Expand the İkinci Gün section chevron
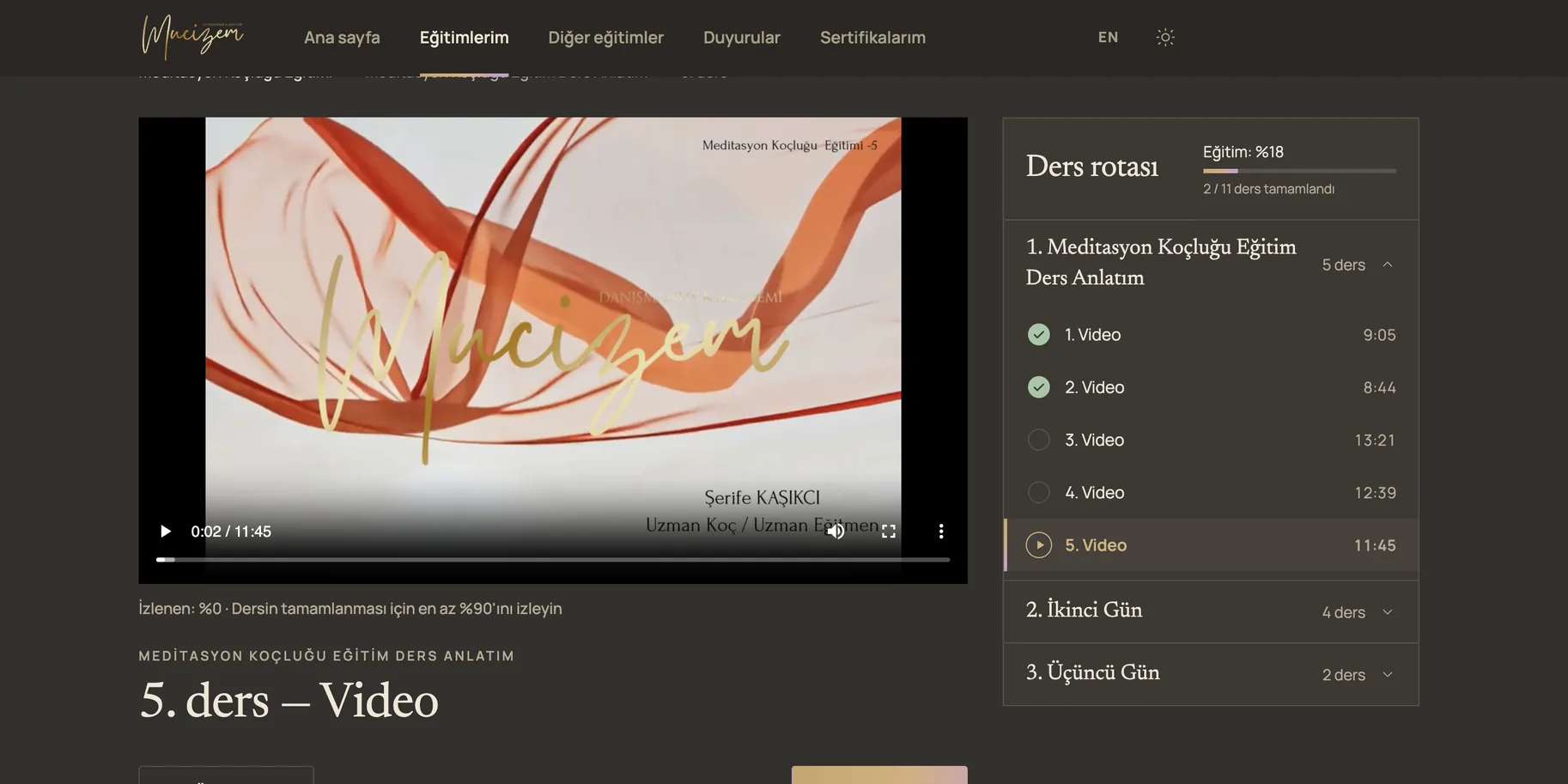 (1388, 612)
